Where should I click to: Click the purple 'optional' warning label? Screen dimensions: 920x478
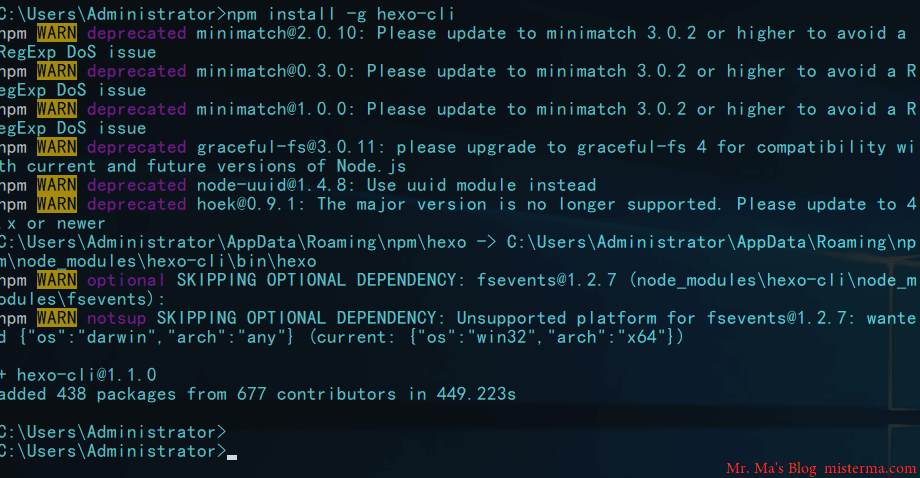(x=126, y=280)
